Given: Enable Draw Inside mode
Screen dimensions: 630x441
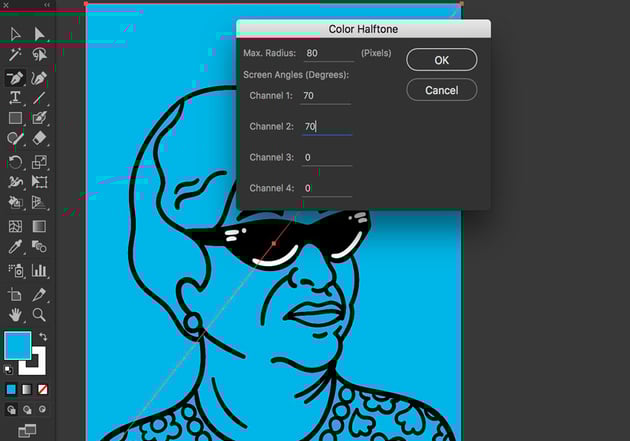Looking at the screenshot, I should coord(42,410).
